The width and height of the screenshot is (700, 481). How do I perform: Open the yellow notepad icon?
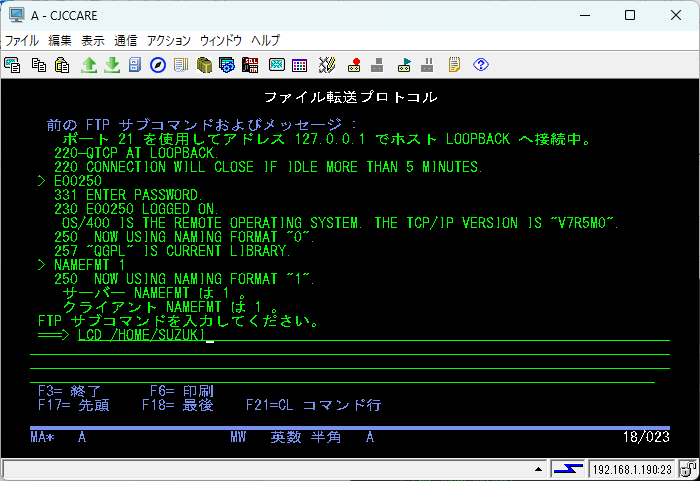pyautogui.click(x=454, y=65)
